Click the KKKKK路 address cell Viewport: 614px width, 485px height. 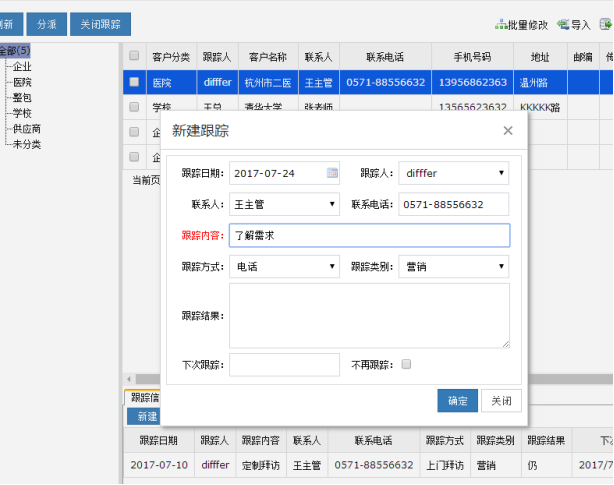tap(540, 107)
